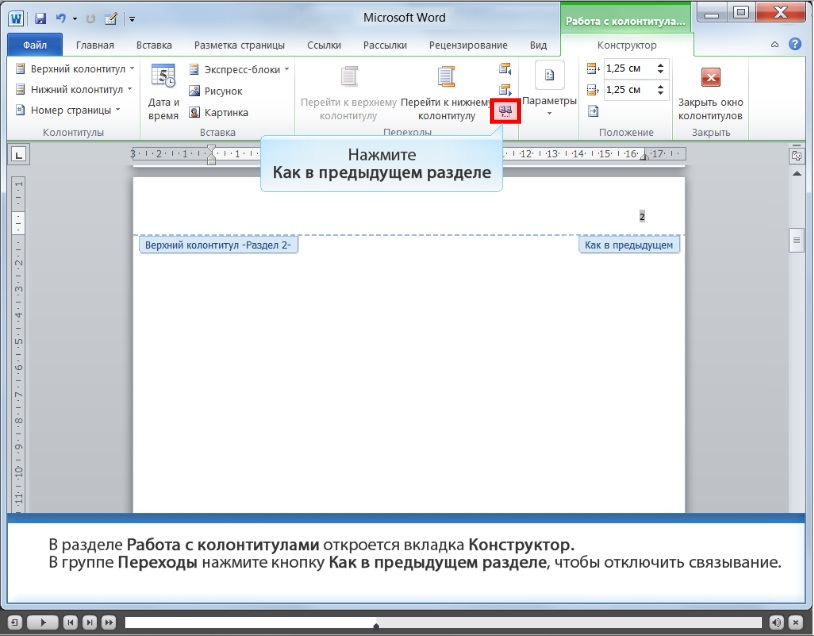Open the Рассылки ribbon tab

[385, 45]
